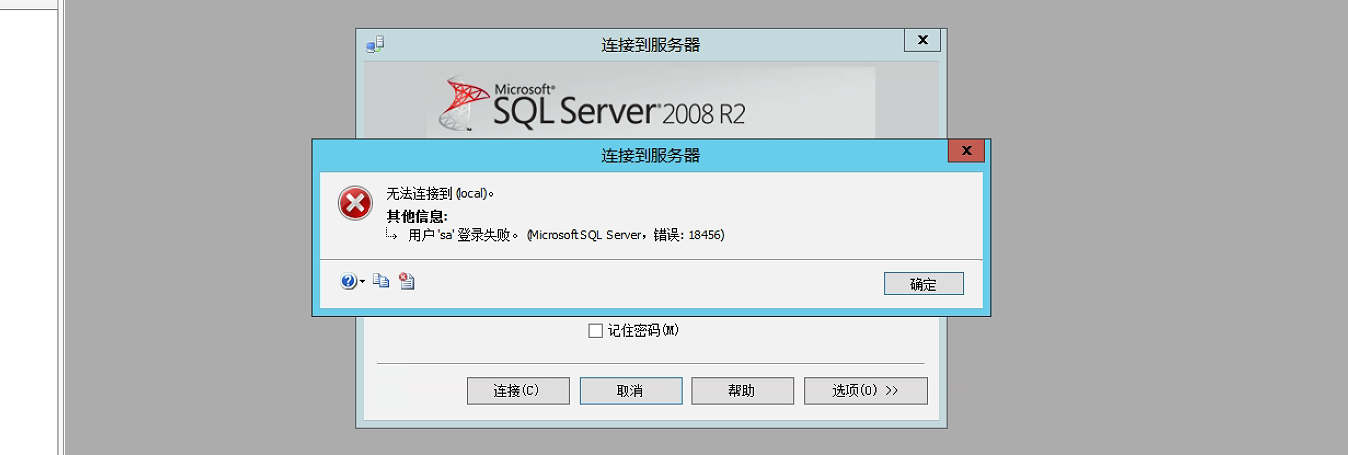Select the 无法连接到 (local) message text

[x=441, y=194]
